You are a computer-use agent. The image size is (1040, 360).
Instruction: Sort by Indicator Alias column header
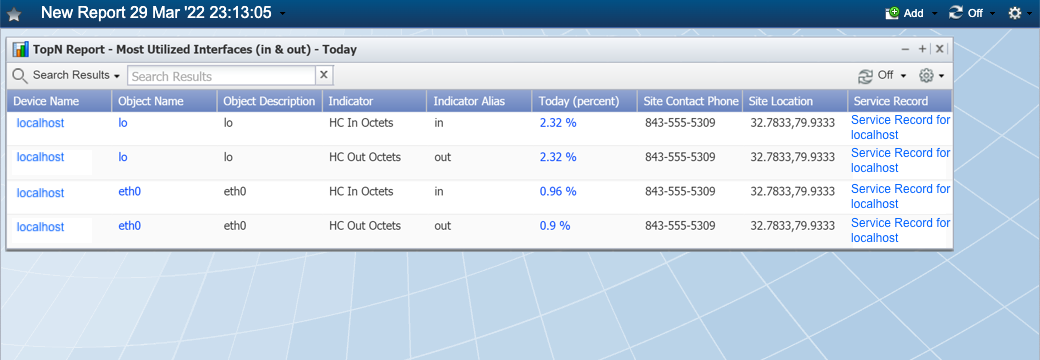[x=480, y=101]
